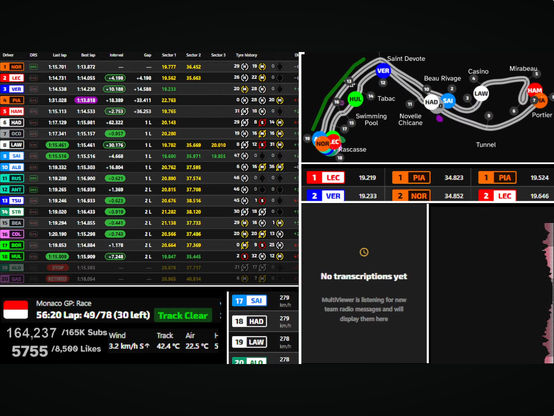Click the clock icon above No transcriptions yet
554x416 pixels.
click(x=364, y=252)
